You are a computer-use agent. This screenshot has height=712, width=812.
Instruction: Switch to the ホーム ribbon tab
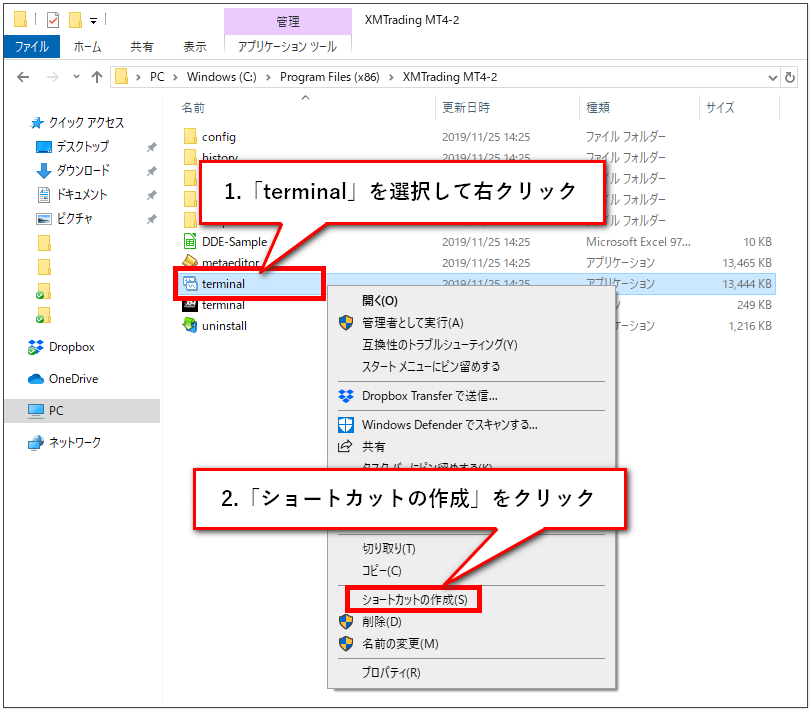87,47
